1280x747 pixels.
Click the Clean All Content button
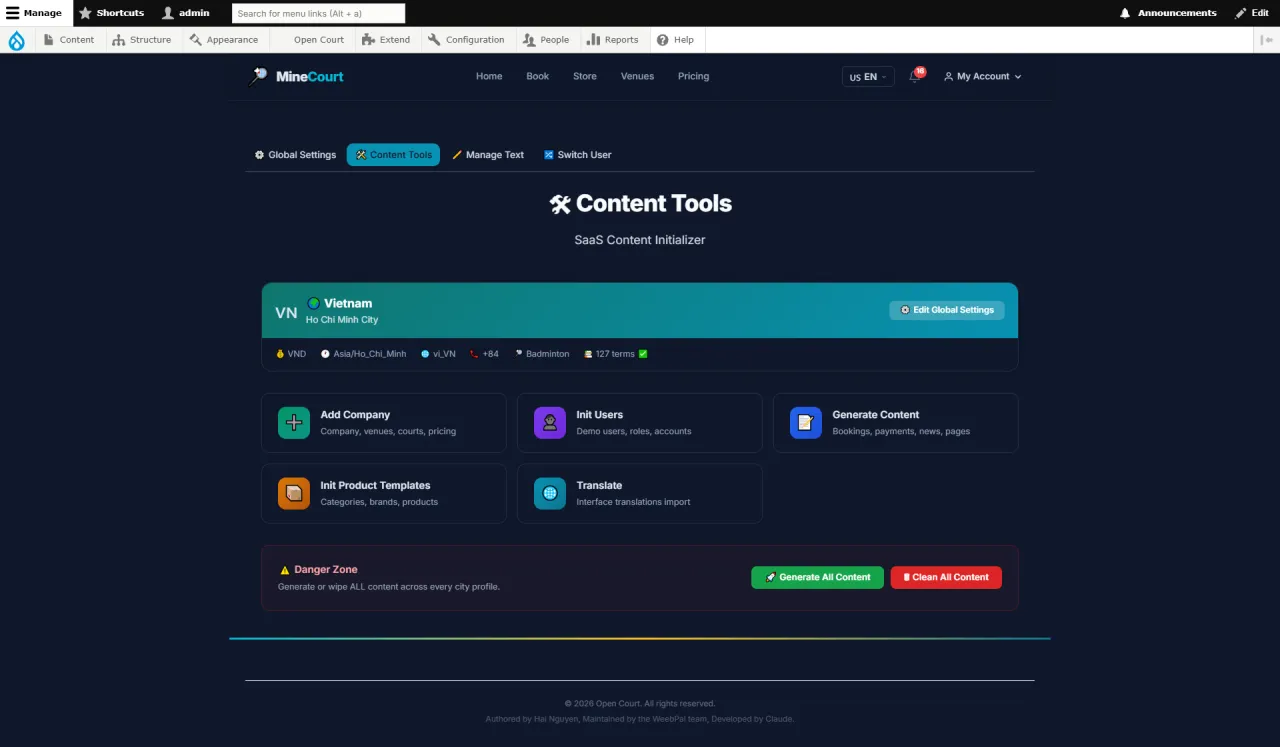pos(946,577)
